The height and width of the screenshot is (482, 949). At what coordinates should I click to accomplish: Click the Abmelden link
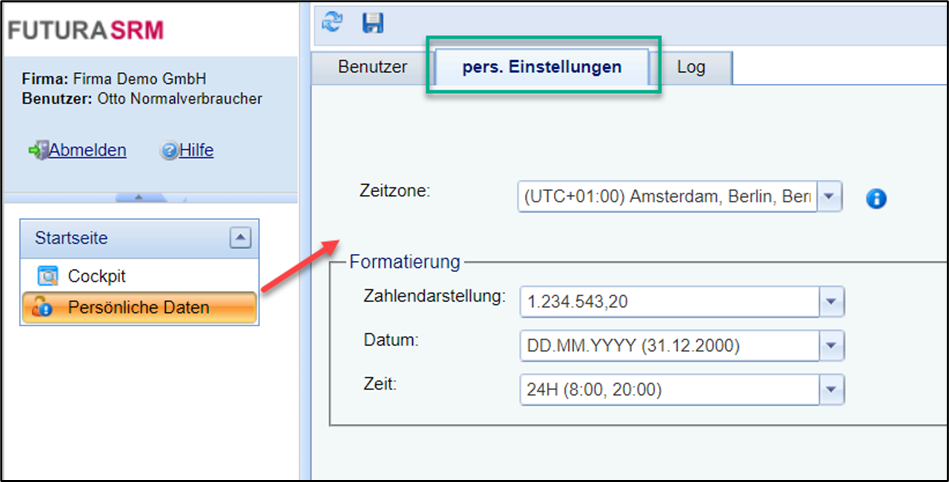[x=88, y=151]
